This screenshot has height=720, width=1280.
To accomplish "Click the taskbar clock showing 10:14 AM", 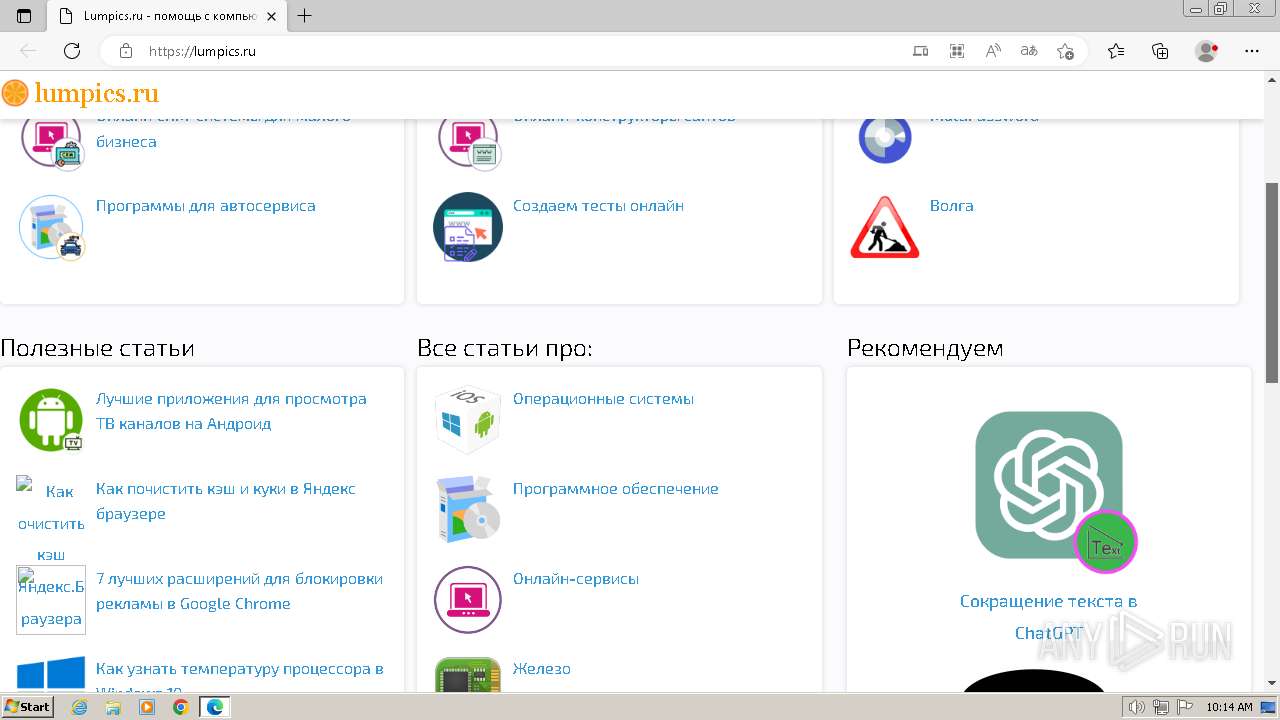I will pyautogui.click(x=1229, y=707).
